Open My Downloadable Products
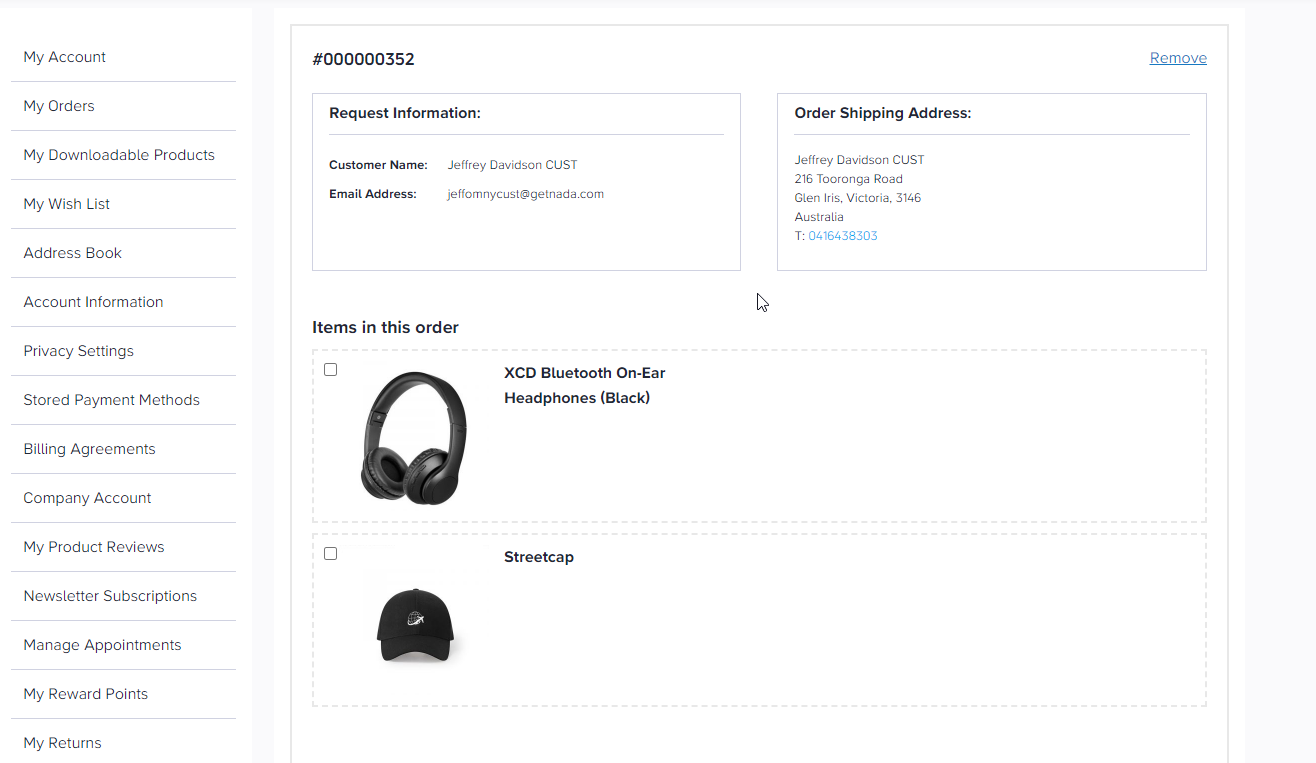The width and height of the screenshot is (1316, 763). [x=119, y=155]
